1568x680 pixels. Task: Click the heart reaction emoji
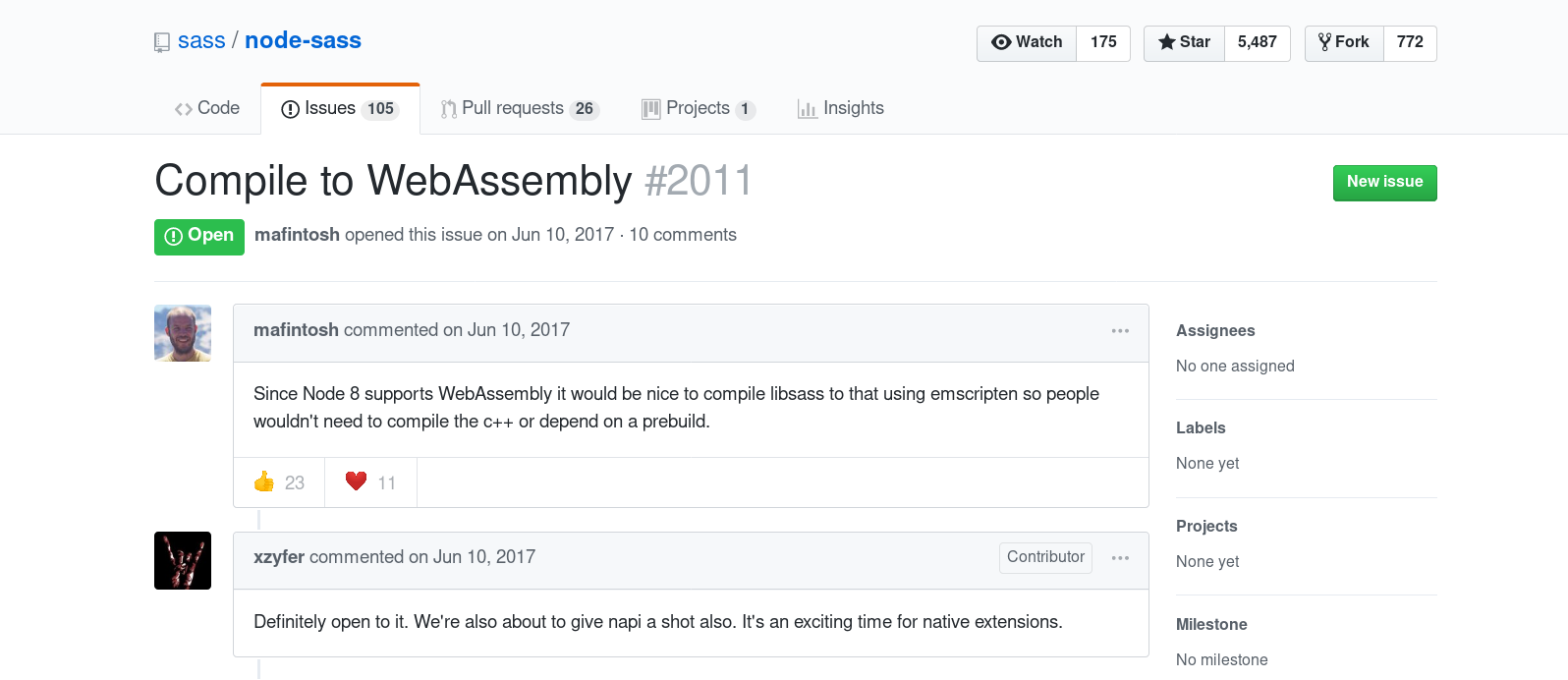[356, 482]
